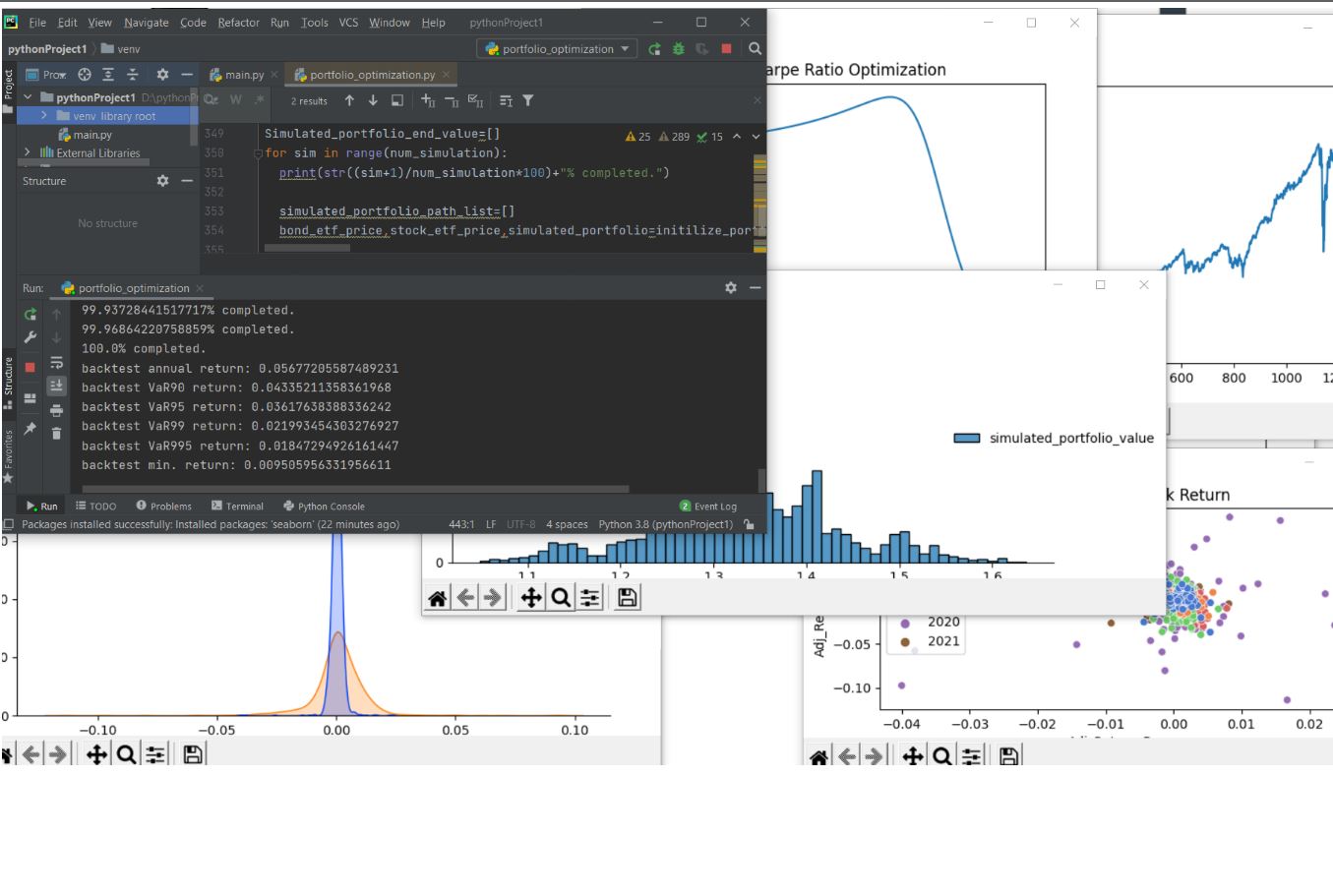This screenshot has width=1333, height=896.
Task: Click the filter funnel icon in the find bar
Action: (x=528, y=100)
